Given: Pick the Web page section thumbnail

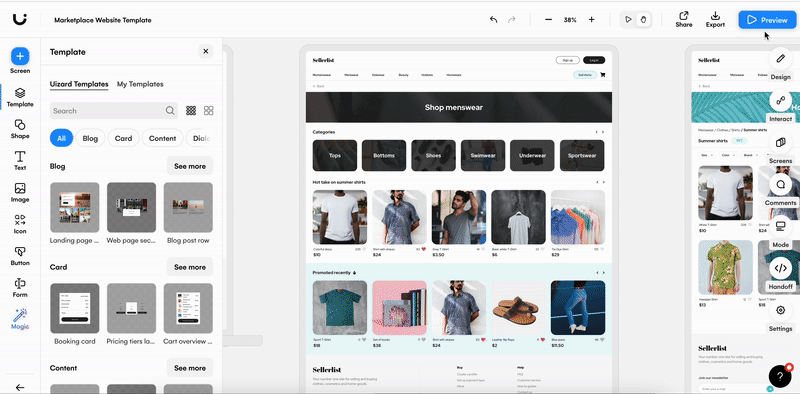Looking at the screenshot, I should click(131, 207).
